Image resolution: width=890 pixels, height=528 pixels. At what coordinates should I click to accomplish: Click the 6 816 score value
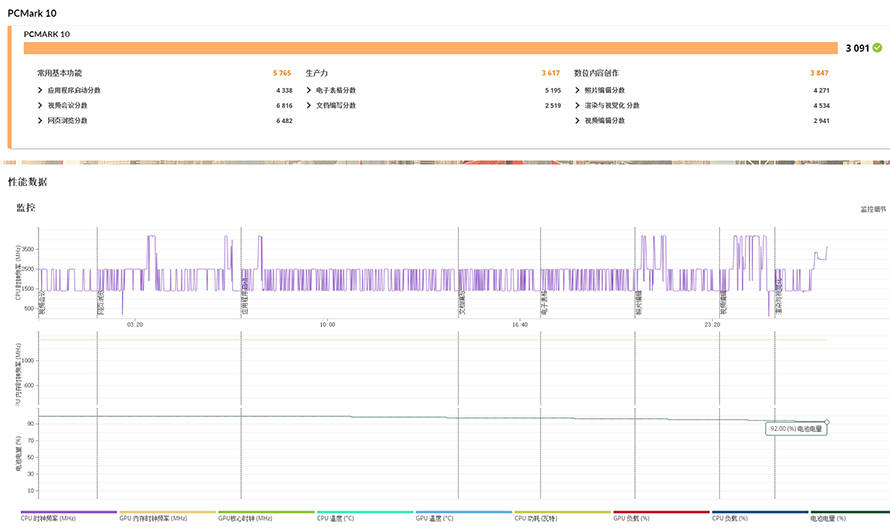coord(284,106)
